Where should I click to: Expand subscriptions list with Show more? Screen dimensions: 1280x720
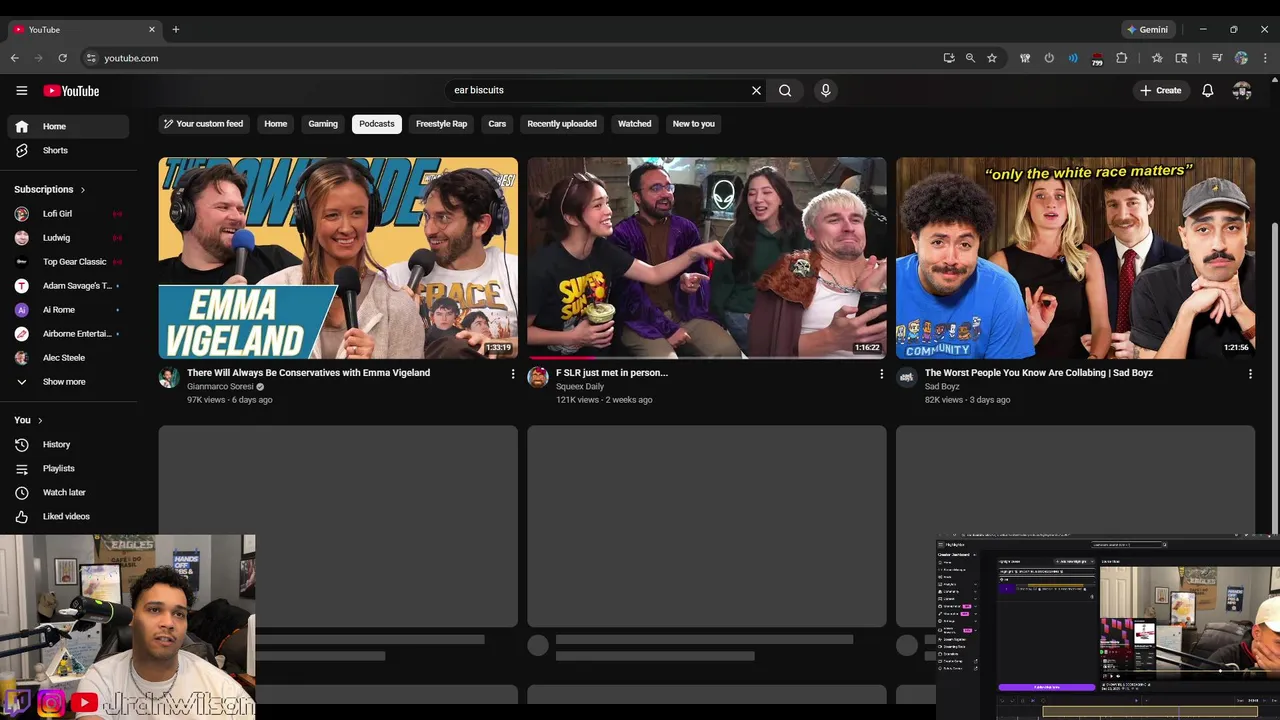[68, 382]
